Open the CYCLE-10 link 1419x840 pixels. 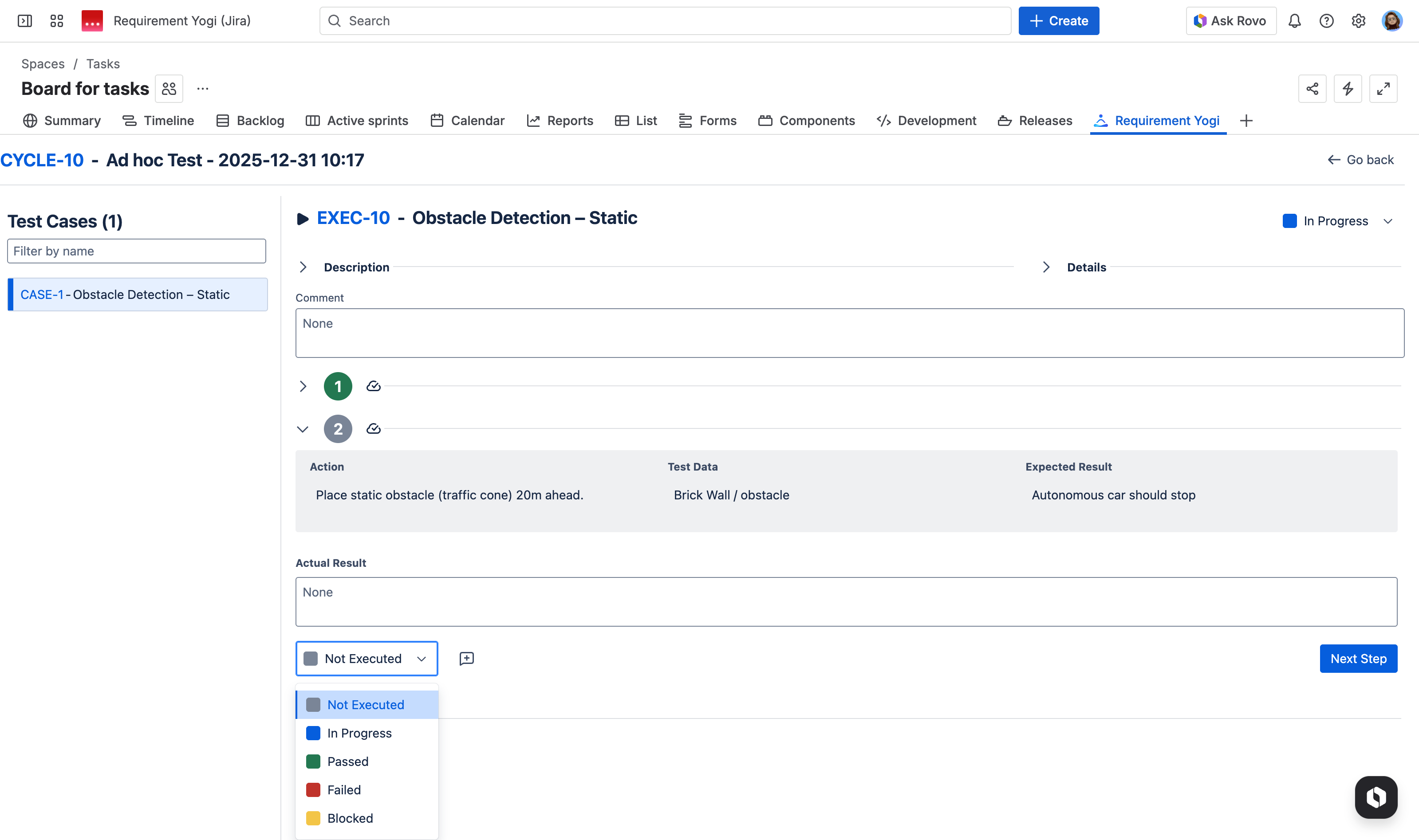(x=42, y=160)
